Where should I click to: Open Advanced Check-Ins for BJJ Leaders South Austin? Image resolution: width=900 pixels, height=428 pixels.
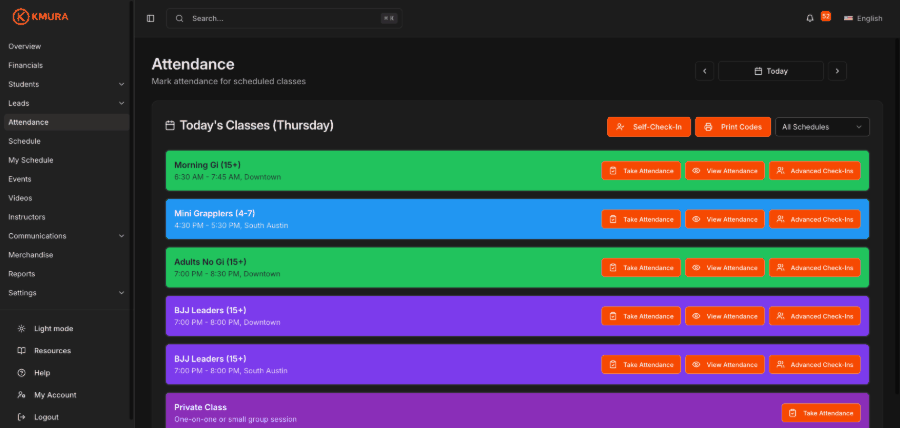[815, 364]
